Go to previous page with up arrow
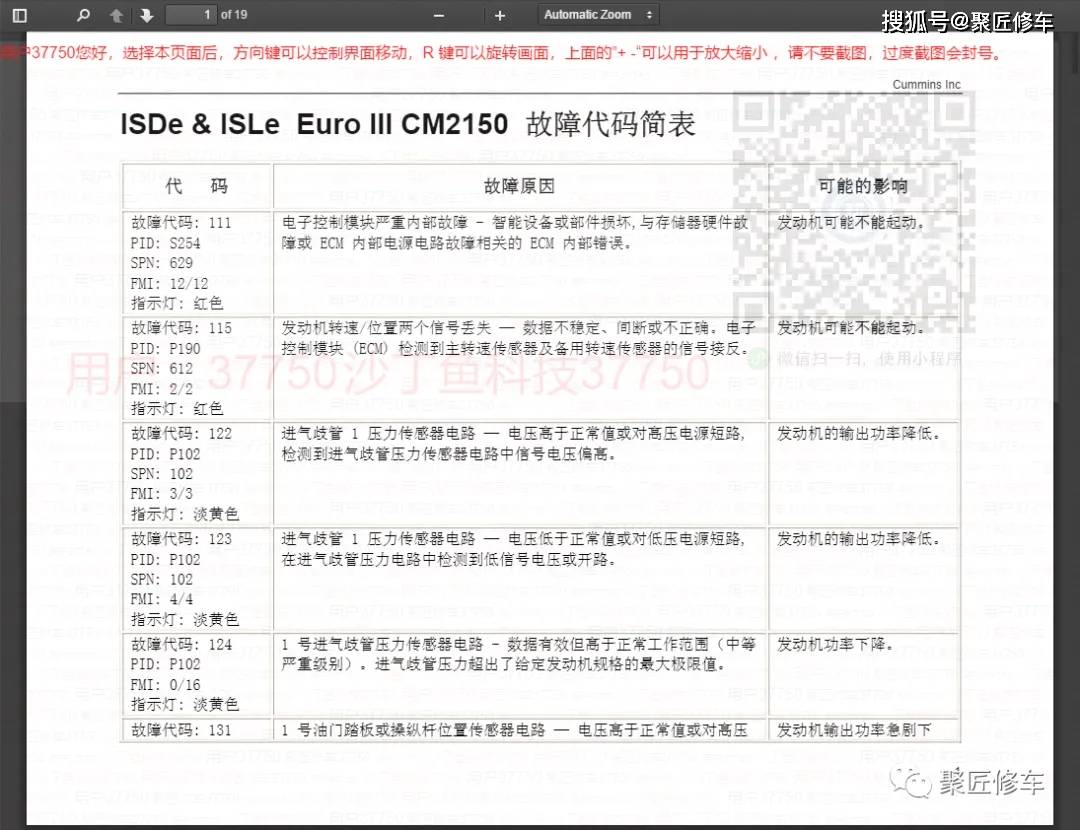 (116, 15)
